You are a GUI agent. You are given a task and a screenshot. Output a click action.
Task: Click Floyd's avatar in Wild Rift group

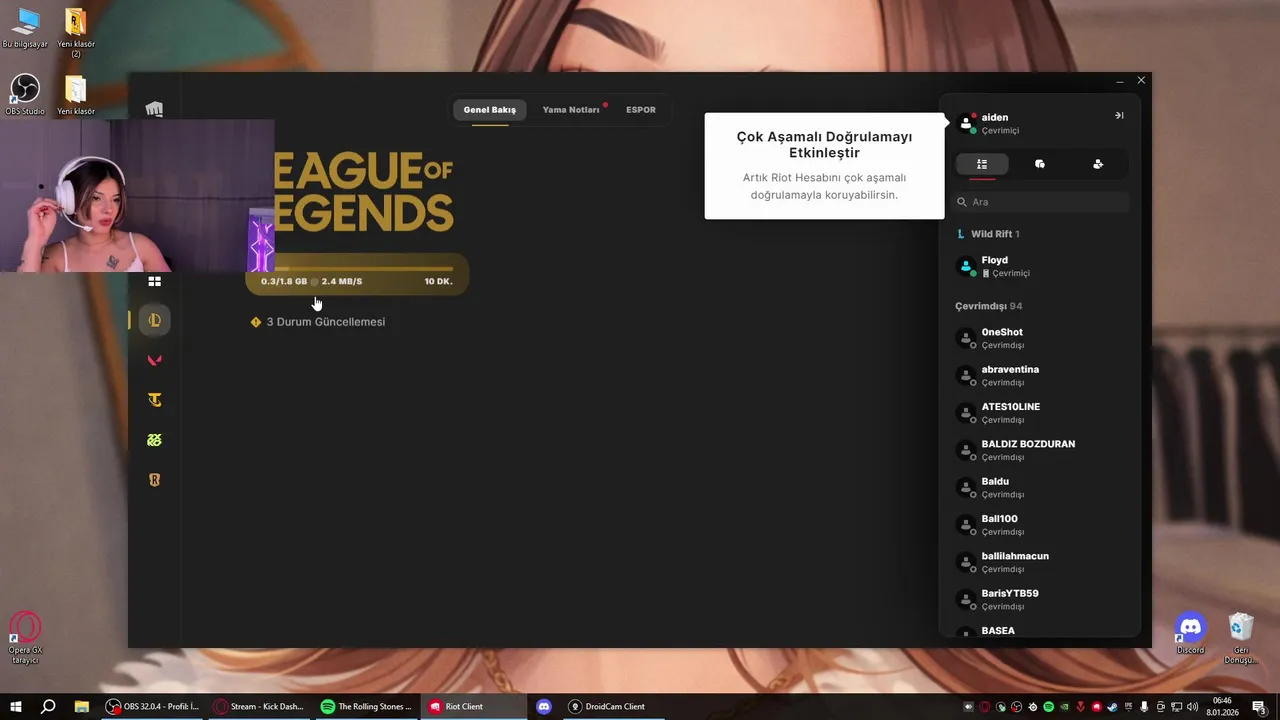(x=966, y=266)
